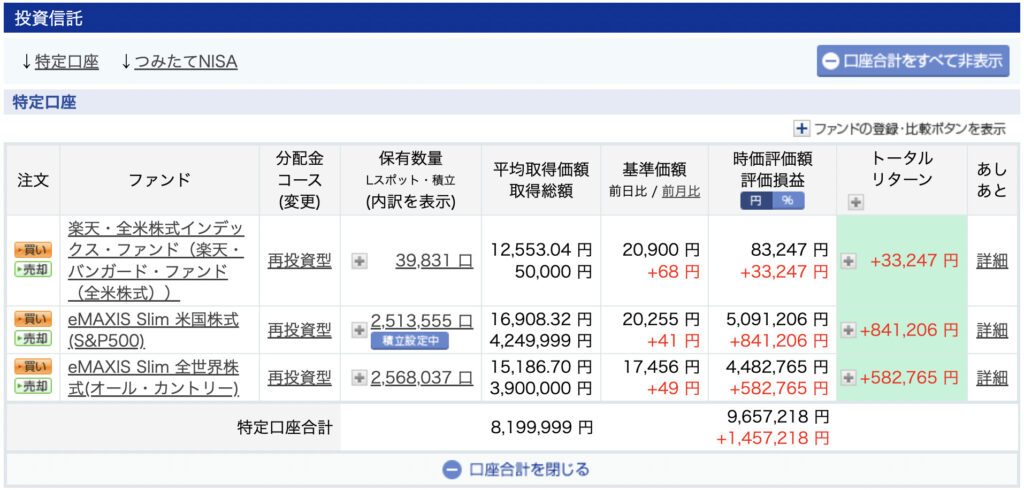
Task: Select the 特定口座合計 row label
Action: click(x=285, y=428)
